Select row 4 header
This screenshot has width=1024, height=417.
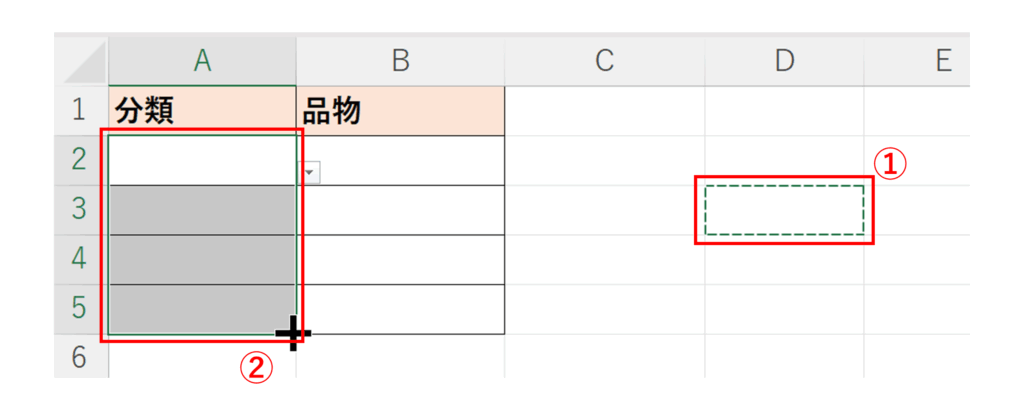[x=80, y=259]
